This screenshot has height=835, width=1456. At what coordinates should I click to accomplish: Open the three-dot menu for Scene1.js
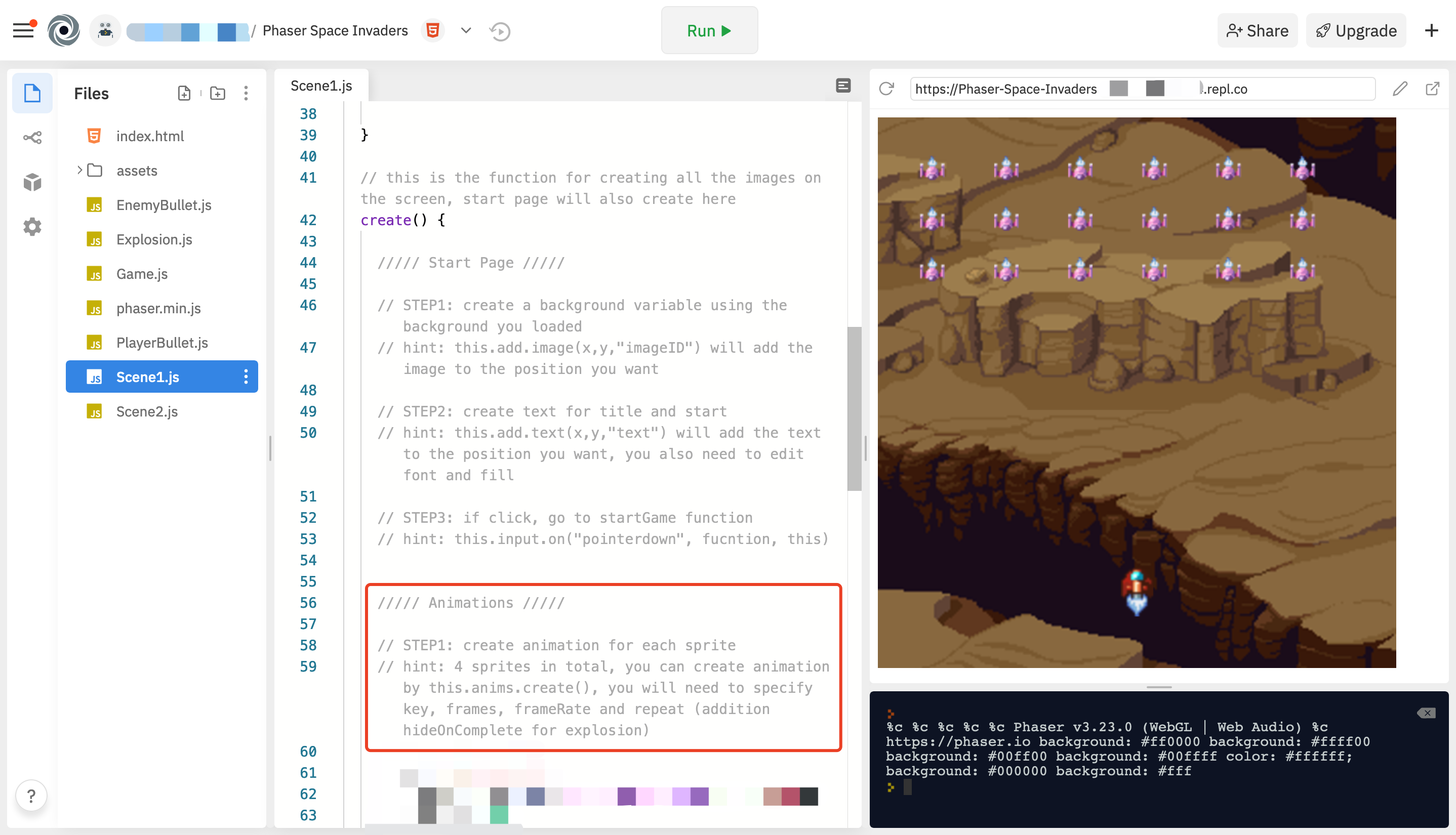point(246,377)
